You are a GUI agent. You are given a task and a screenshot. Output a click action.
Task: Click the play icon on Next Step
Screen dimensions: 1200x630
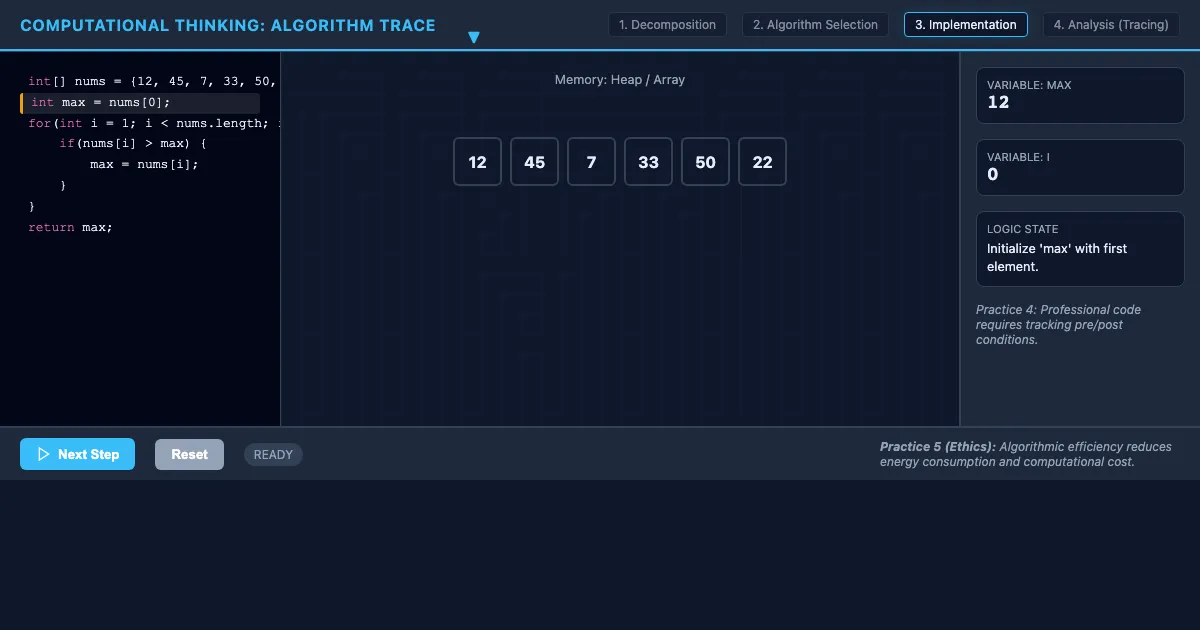43,454
